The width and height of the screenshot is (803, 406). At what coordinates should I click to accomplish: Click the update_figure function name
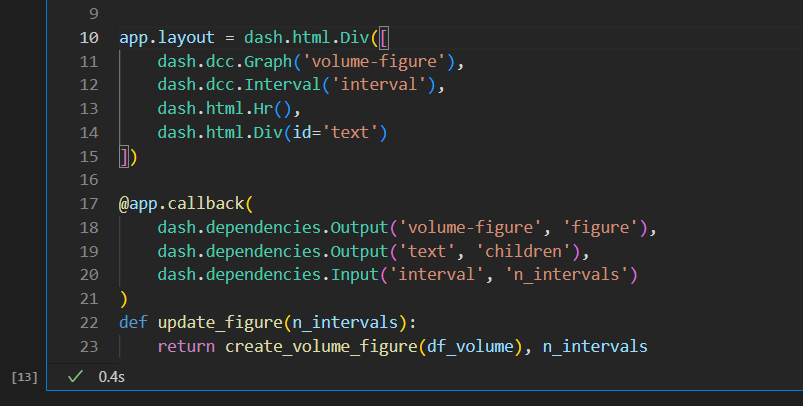[220, 323]
